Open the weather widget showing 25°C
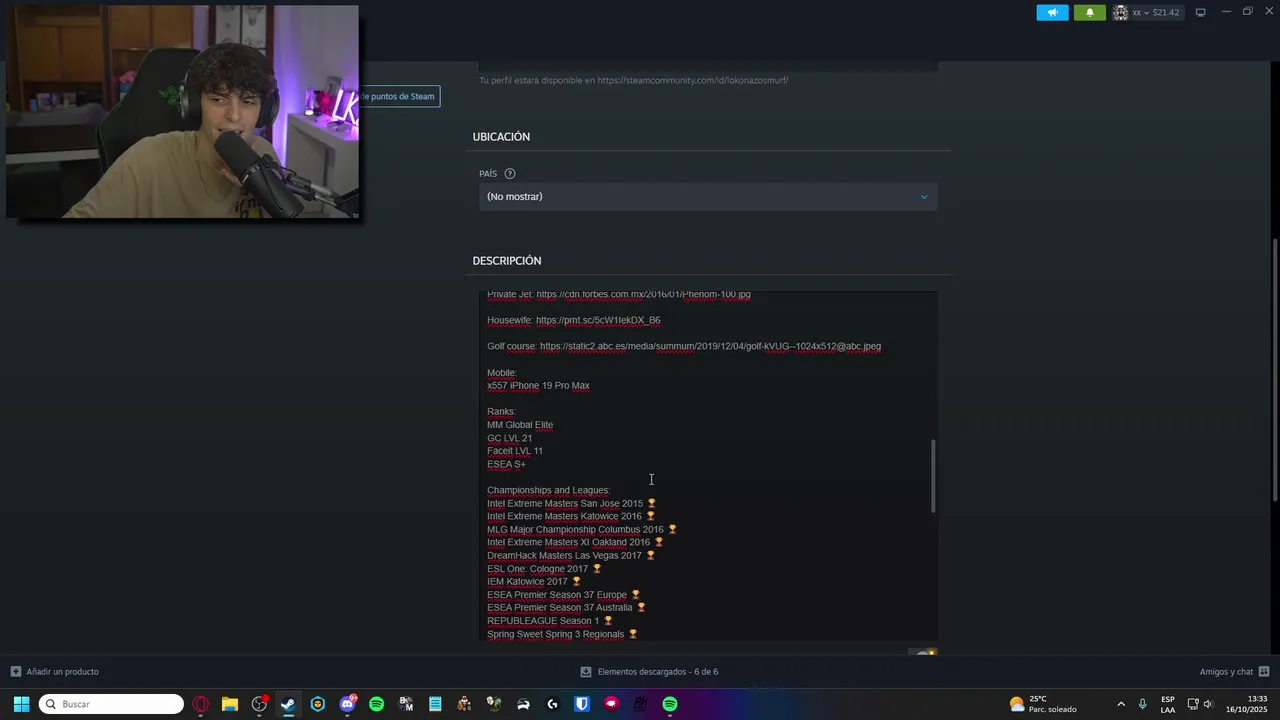Viewport: 1280px width, 720px height. pos(1043,704)
